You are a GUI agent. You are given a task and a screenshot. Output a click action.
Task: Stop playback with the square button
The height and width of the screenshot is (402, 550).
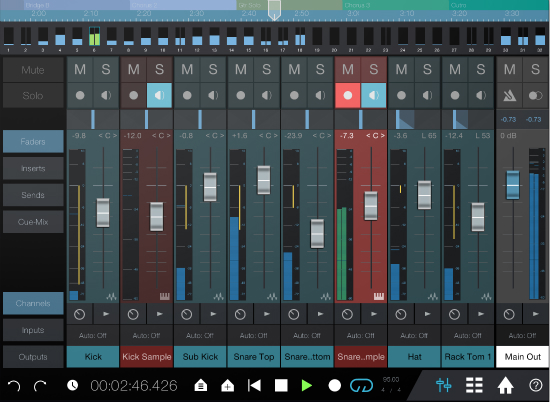click(x=281, y=386)
